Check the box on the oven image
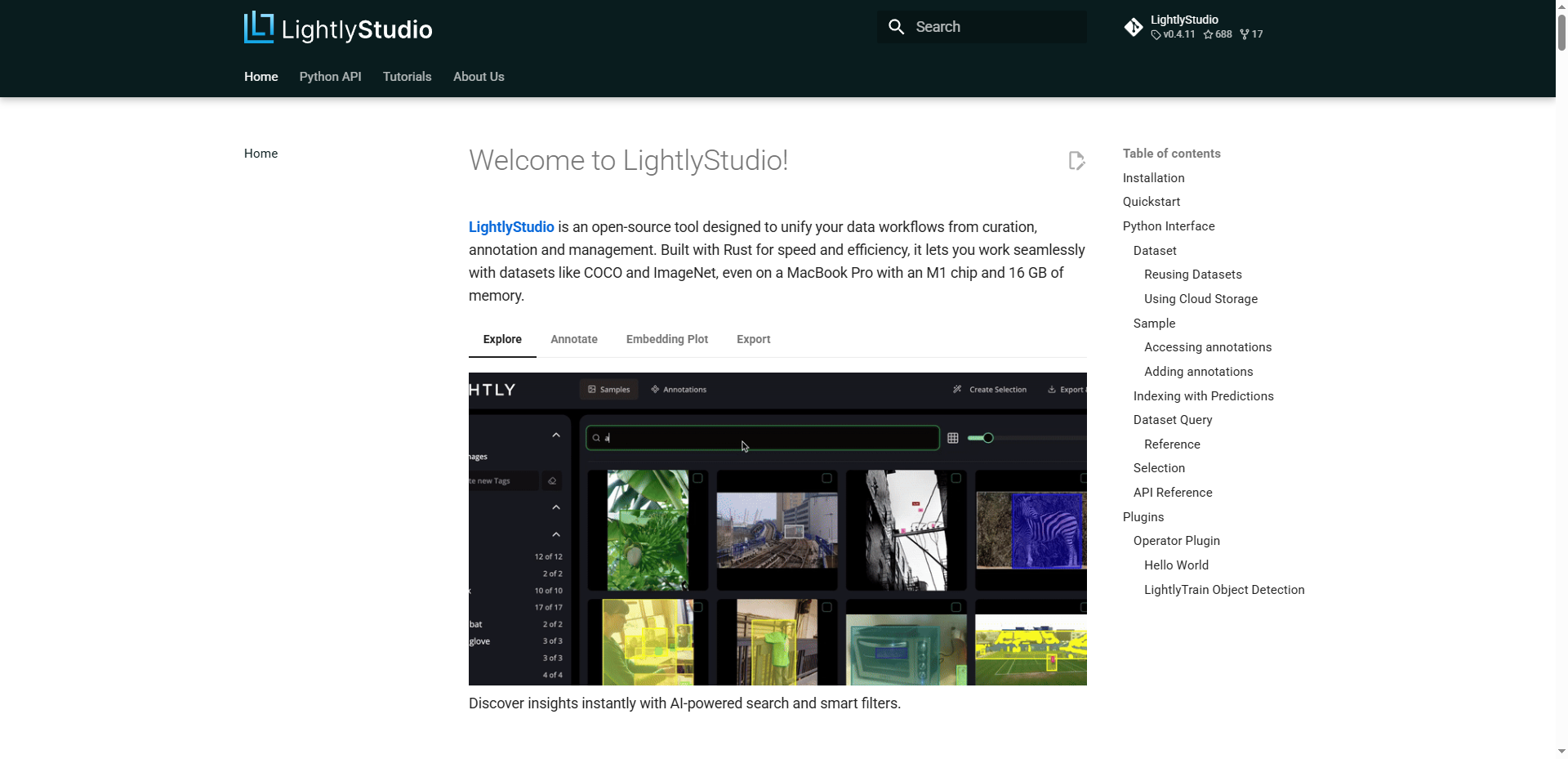Image resolution: width=1568 pixels, height=759 pixels. click(955, 607)
